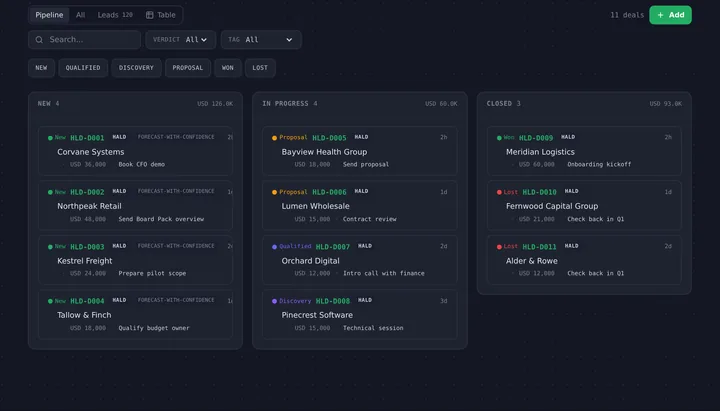The image size is (720, 411).
Task: Click in the Search input field
Action: click(84, 39)
